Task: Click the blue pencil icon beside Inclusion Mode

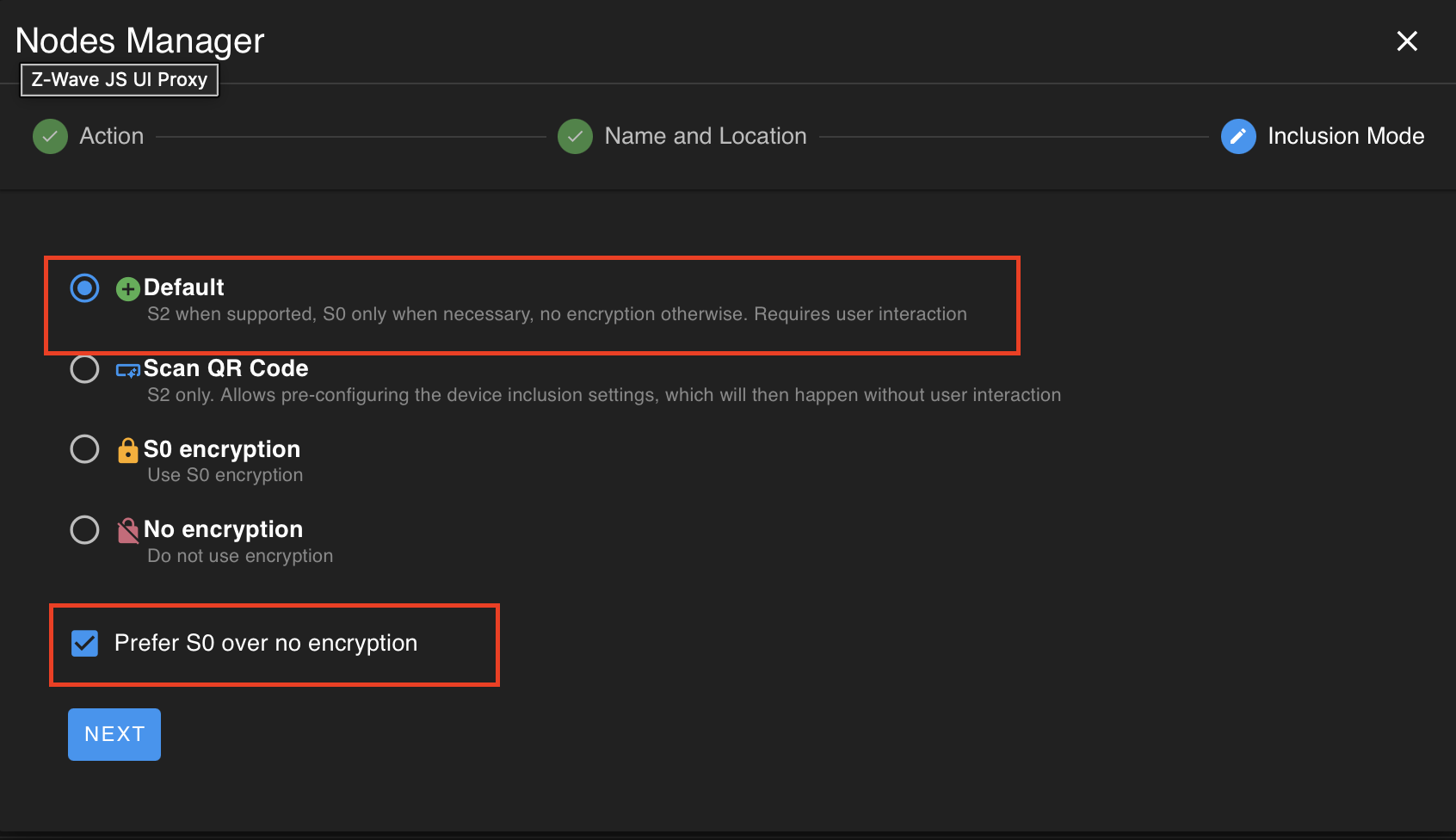Action: click(1238, 136)
